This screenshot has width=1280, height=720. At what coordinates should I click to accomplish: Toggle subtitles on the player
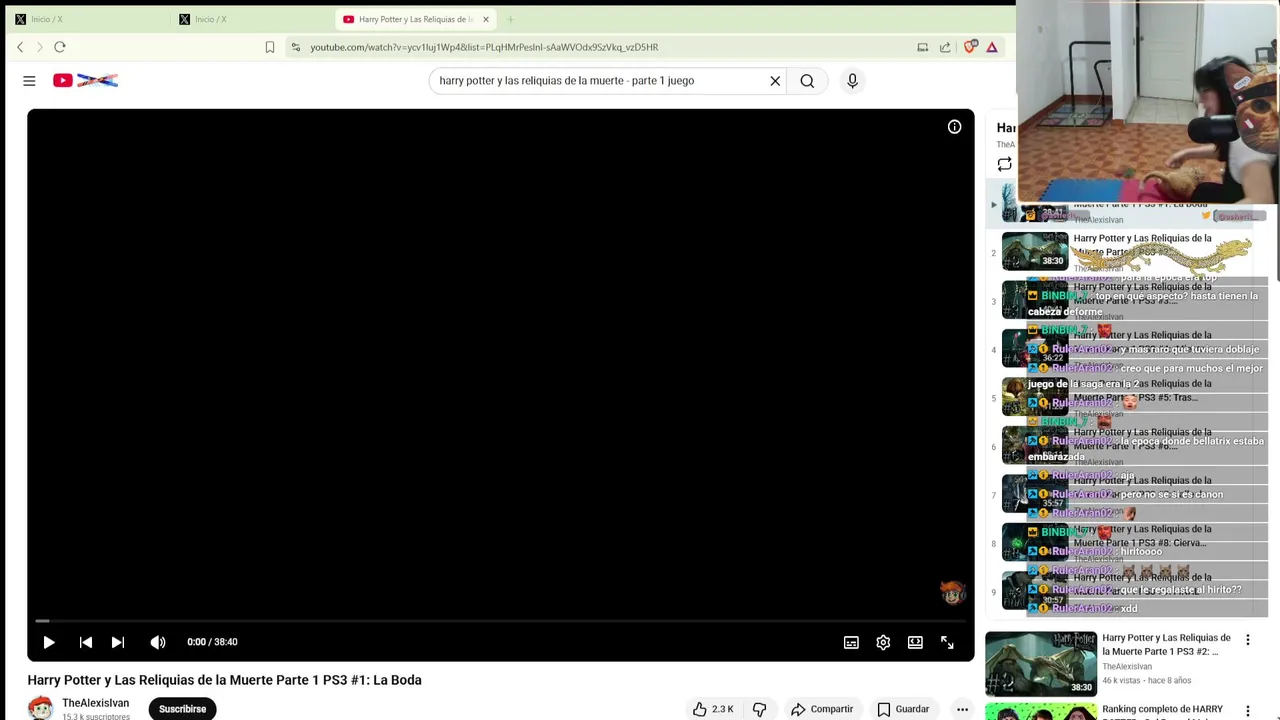[851, 642]
